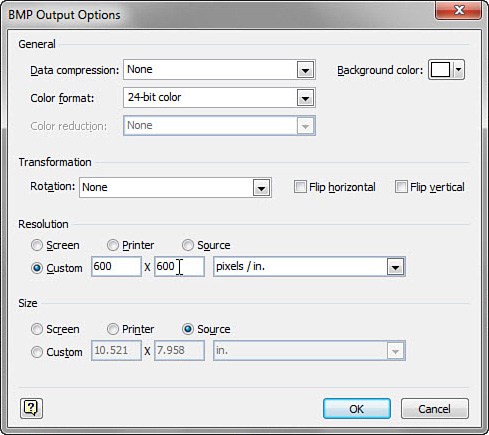Click the OK button
The height and width of the screenshot is (435, 489).
coord(357,409)
